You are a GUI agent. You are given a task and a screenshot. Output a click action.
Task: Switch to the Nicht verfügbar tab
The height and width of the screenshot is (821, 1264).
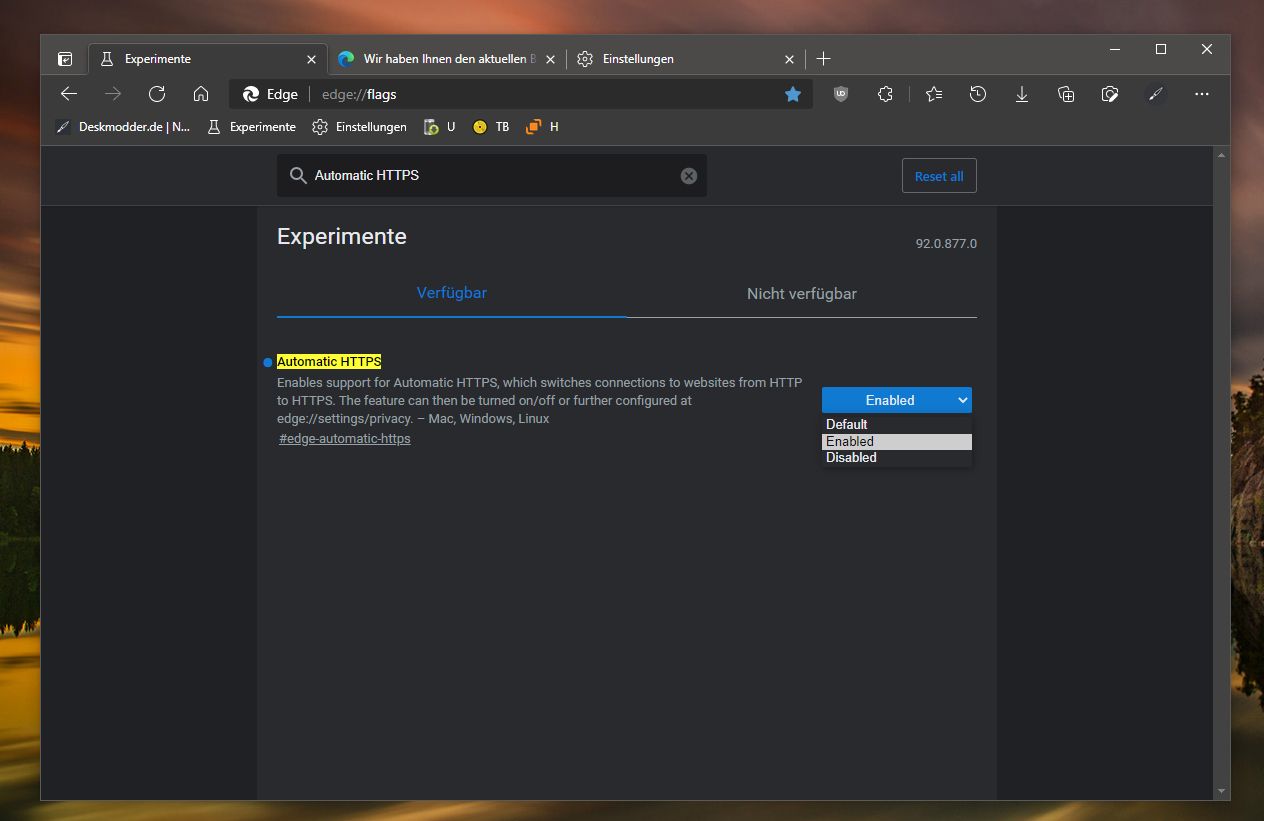[x=802, y=294]
